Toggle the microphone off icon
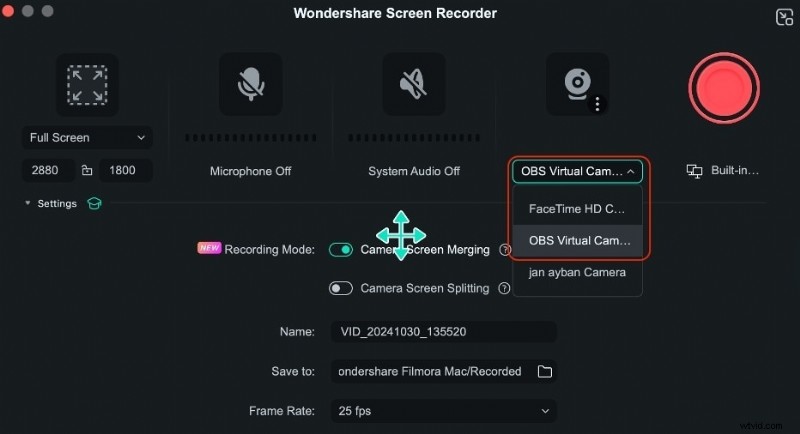This screenshot has width=800, height=434. [x=250, y=85]
